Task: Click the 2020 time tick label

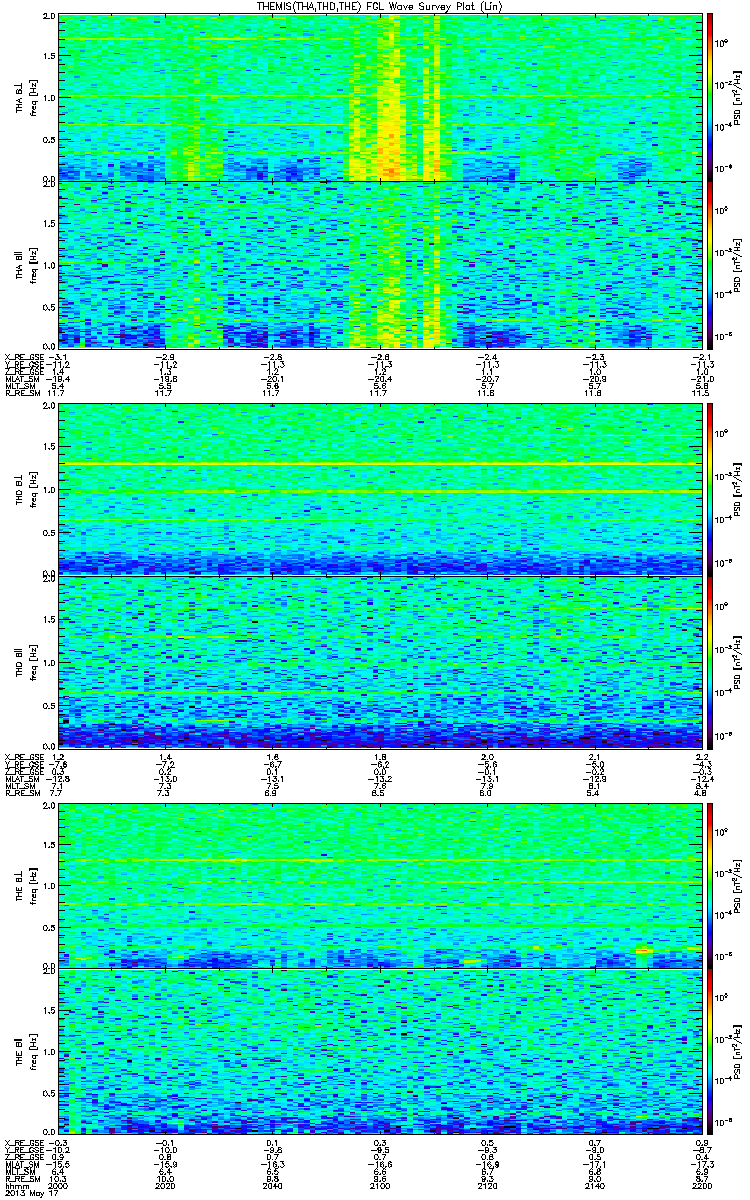Action: pos(166,1186)
